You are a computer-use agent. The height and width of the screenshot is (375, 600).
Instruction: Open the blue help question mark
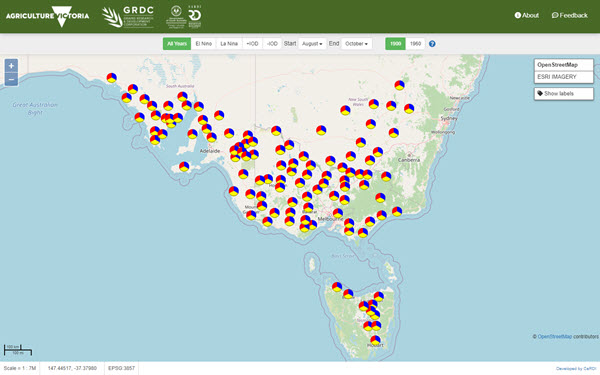point(432,44)
